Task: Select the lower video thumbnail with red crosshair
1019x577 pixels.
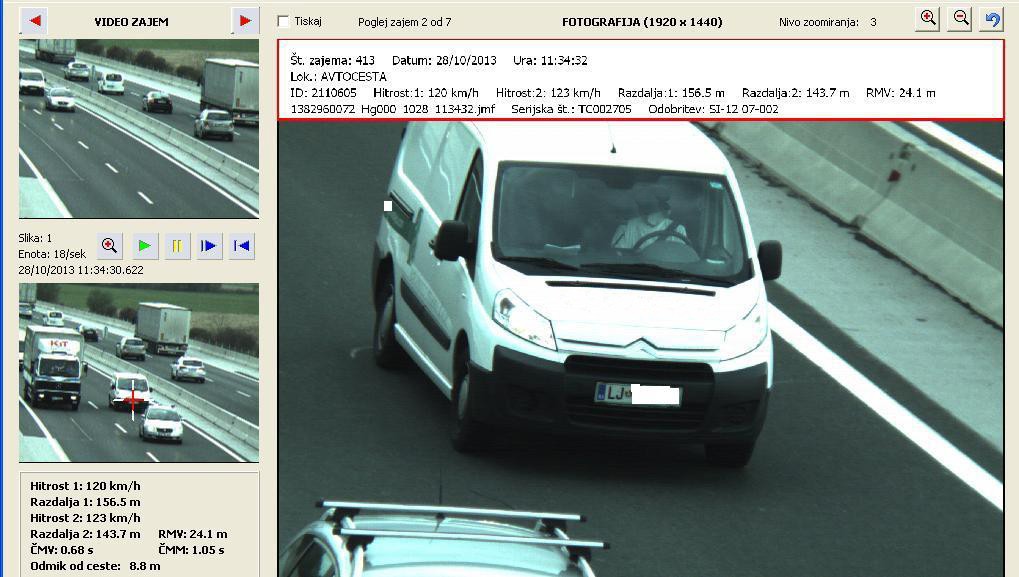Action: pyautogui.click(x=139, y=372)
